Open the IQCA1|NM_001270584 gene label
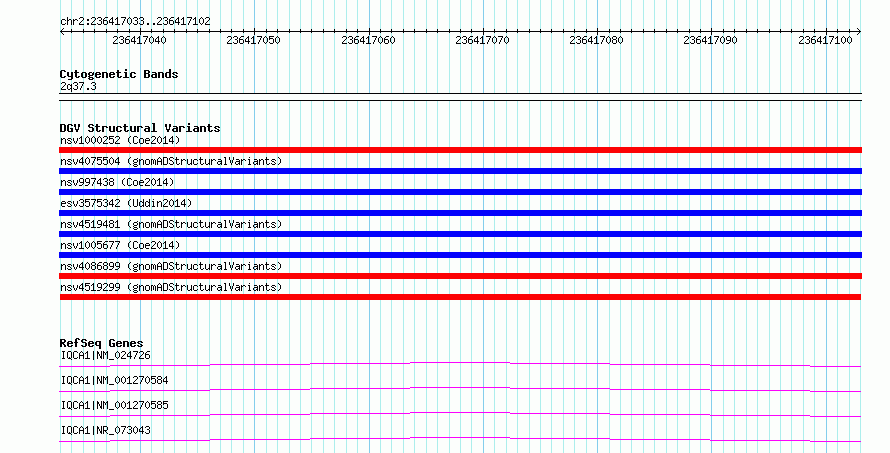890x453 pixels. pyautogui.click(x=114, y=380)
